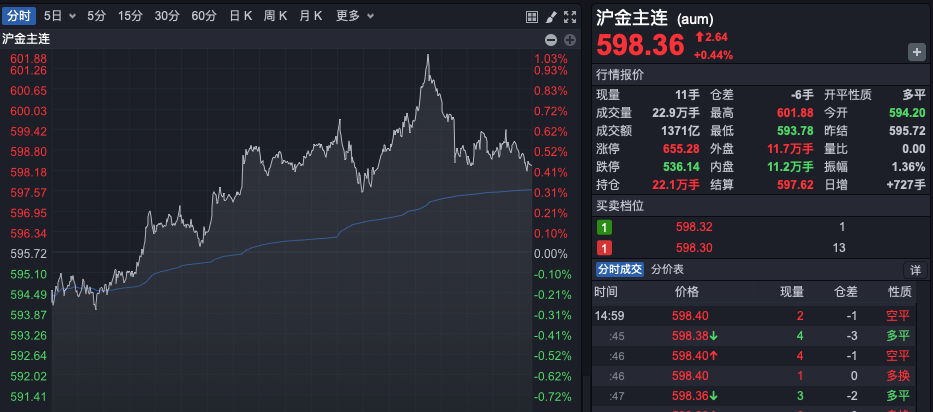Select the drawing brush tool icon
The image size is (933, 412).
551,16
